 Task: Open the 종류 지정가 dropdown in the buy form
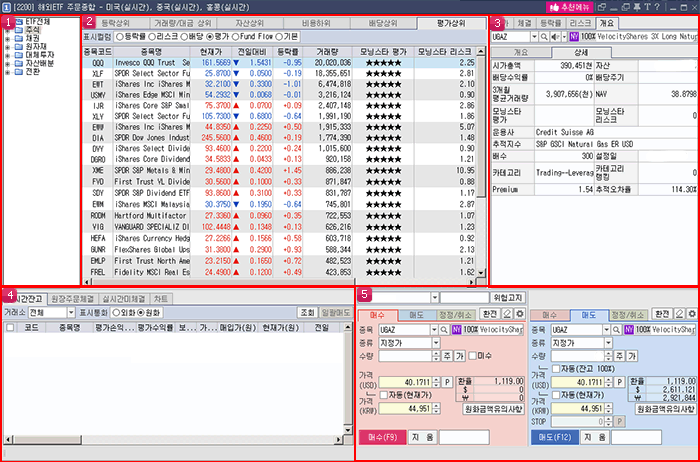tap(436, 343)
